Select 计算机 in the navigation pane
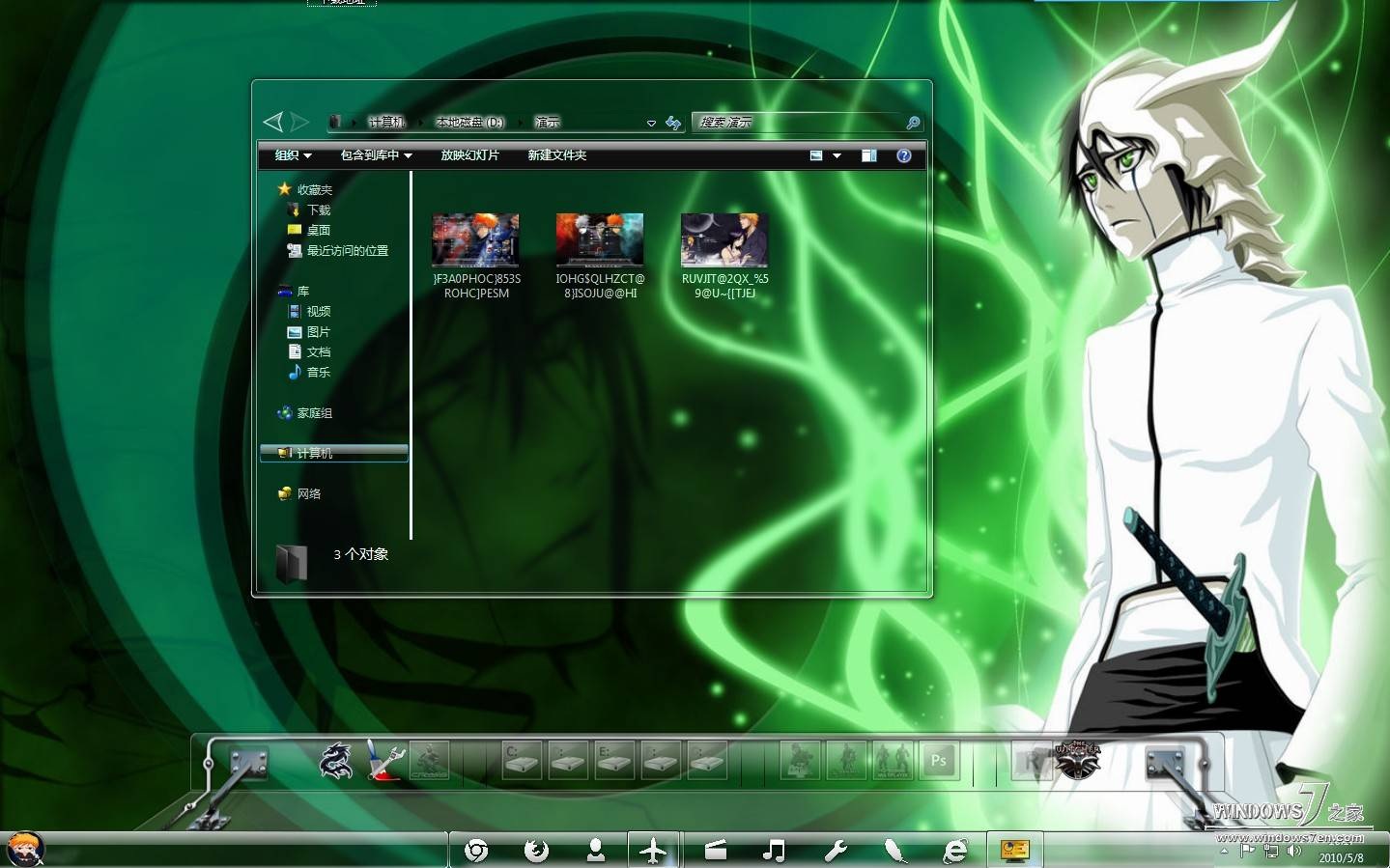Image resolution: width=1390 pixels, height=868 pixels. pyautogui.click(x=333, y=453)
